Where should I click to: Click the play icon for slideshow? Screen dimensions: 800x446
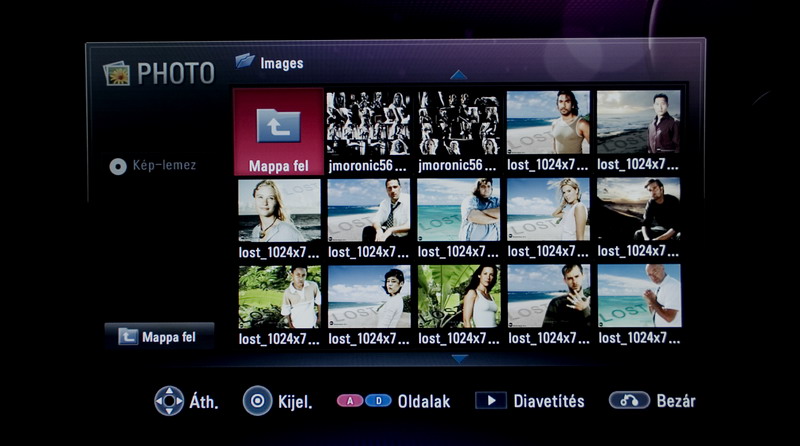[x=491, y=401]
